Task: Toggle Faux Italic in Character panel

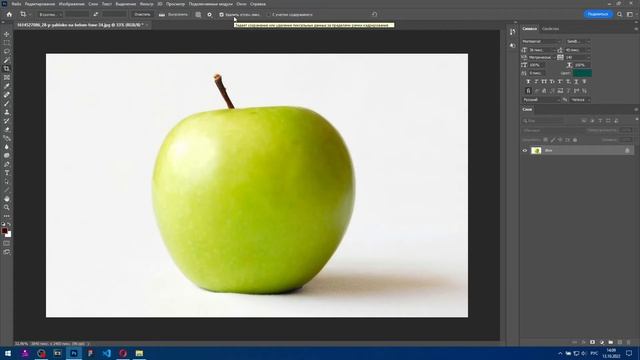Action: [x=536, y=82]
